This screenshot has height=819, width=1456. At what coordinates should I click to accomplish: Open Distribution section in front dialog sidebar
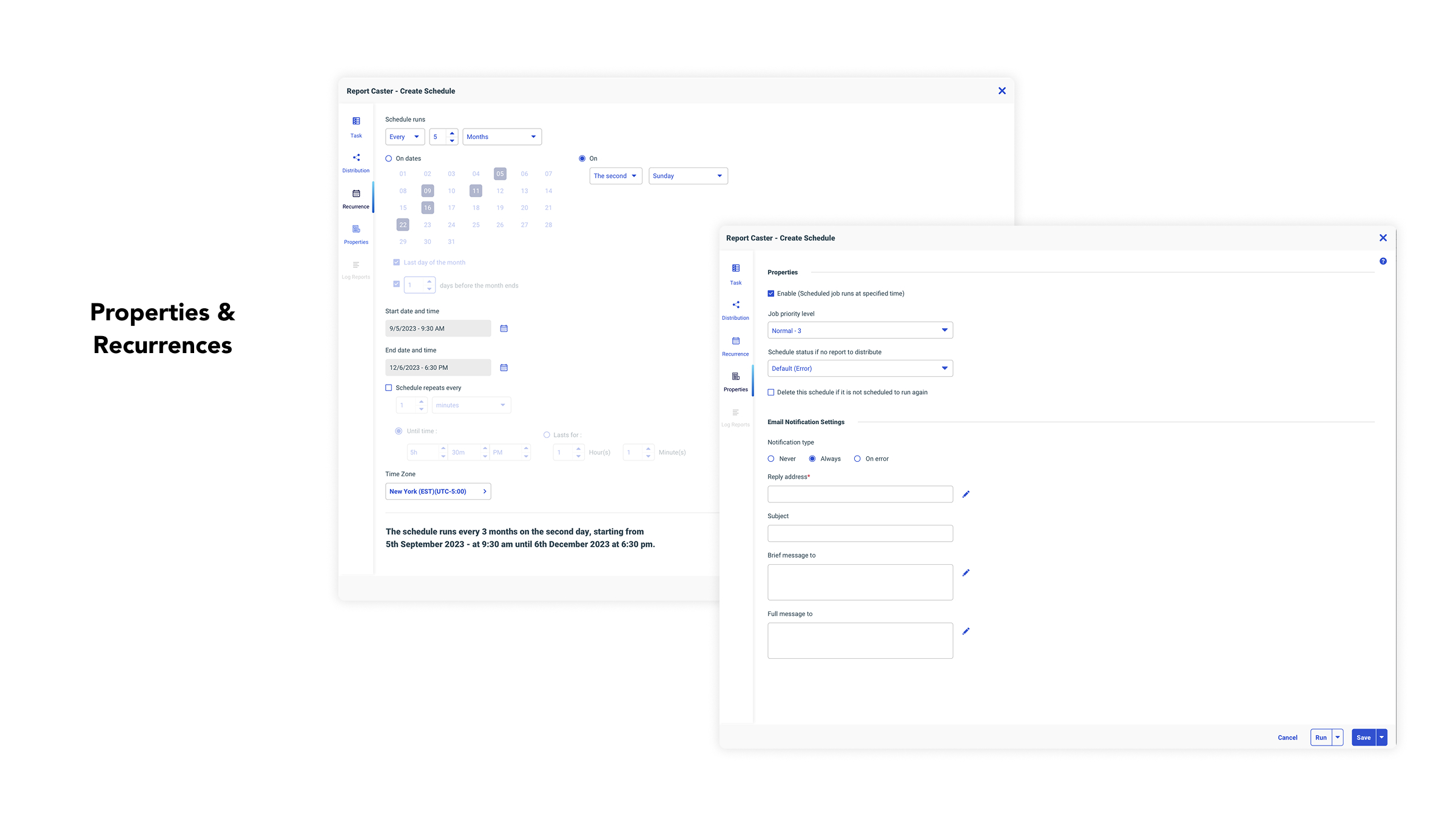point(735,309)
